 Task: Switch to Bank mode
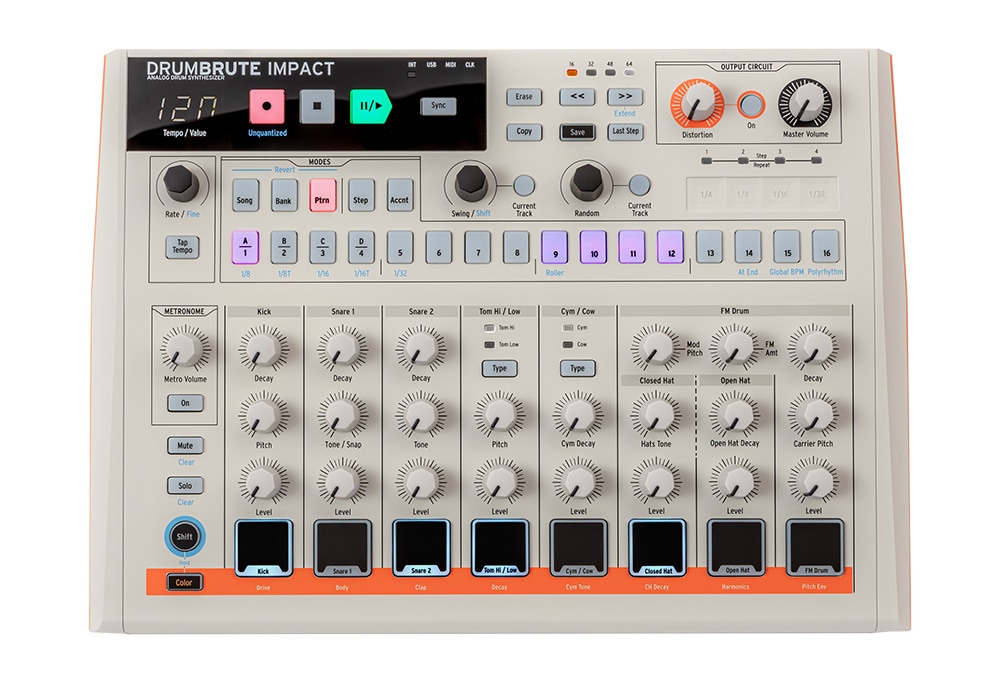[x=284, y=195]
